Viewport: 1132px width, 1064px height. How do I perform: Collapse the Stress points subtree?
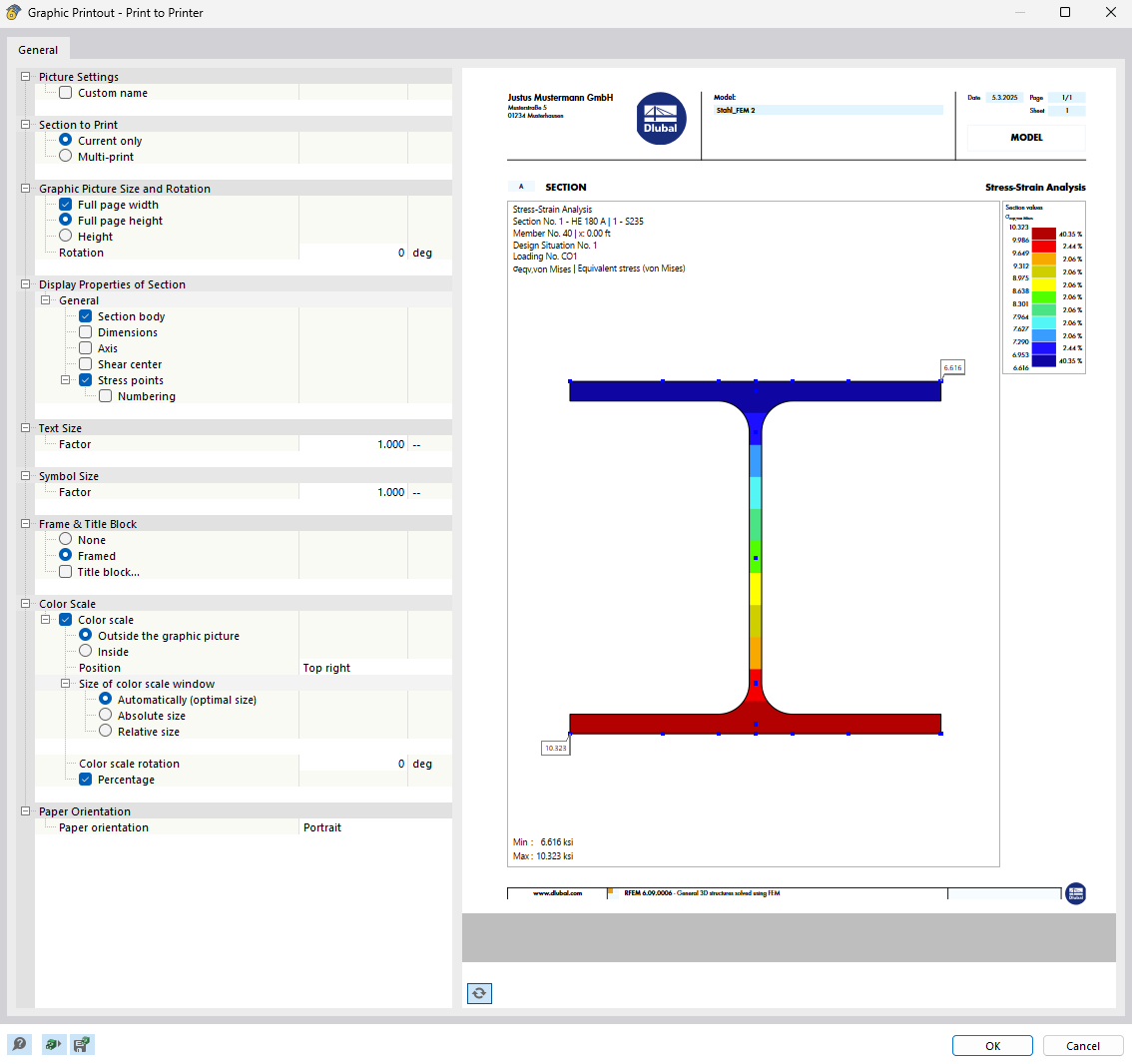[x=65, y=379]
